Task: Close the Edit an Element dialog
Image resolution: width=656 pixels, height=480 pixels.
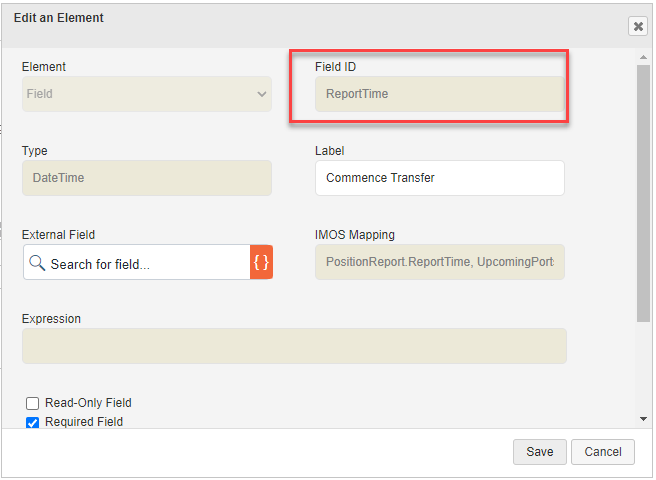Action: tap(637, 27)
